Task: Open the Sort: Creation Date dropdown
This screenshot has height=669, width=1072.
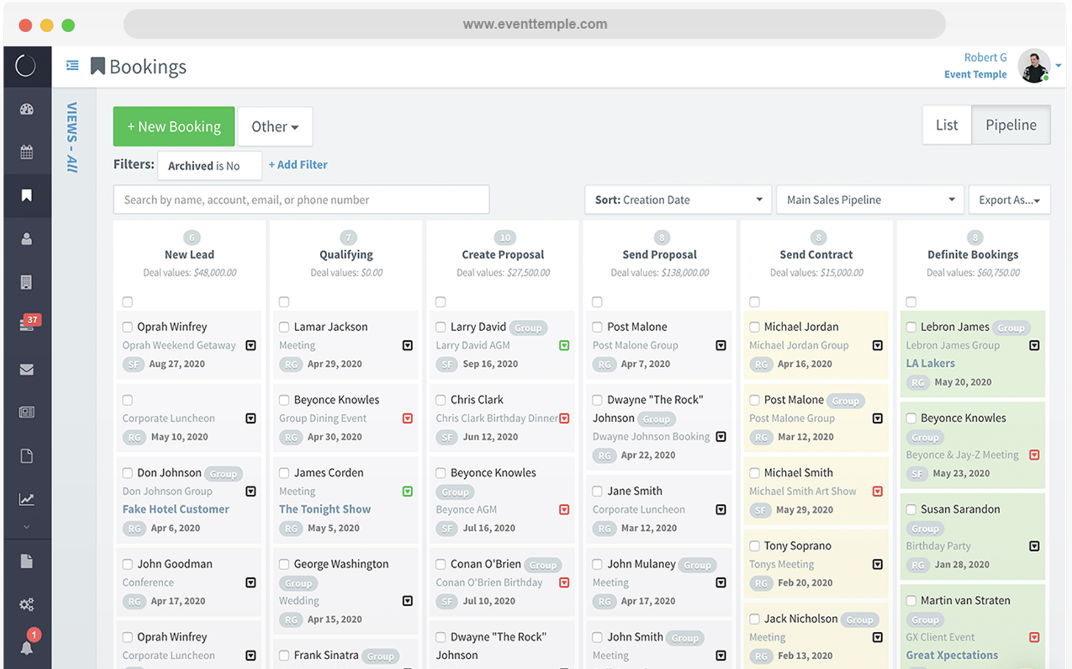Action: click(x=677, y=200)
